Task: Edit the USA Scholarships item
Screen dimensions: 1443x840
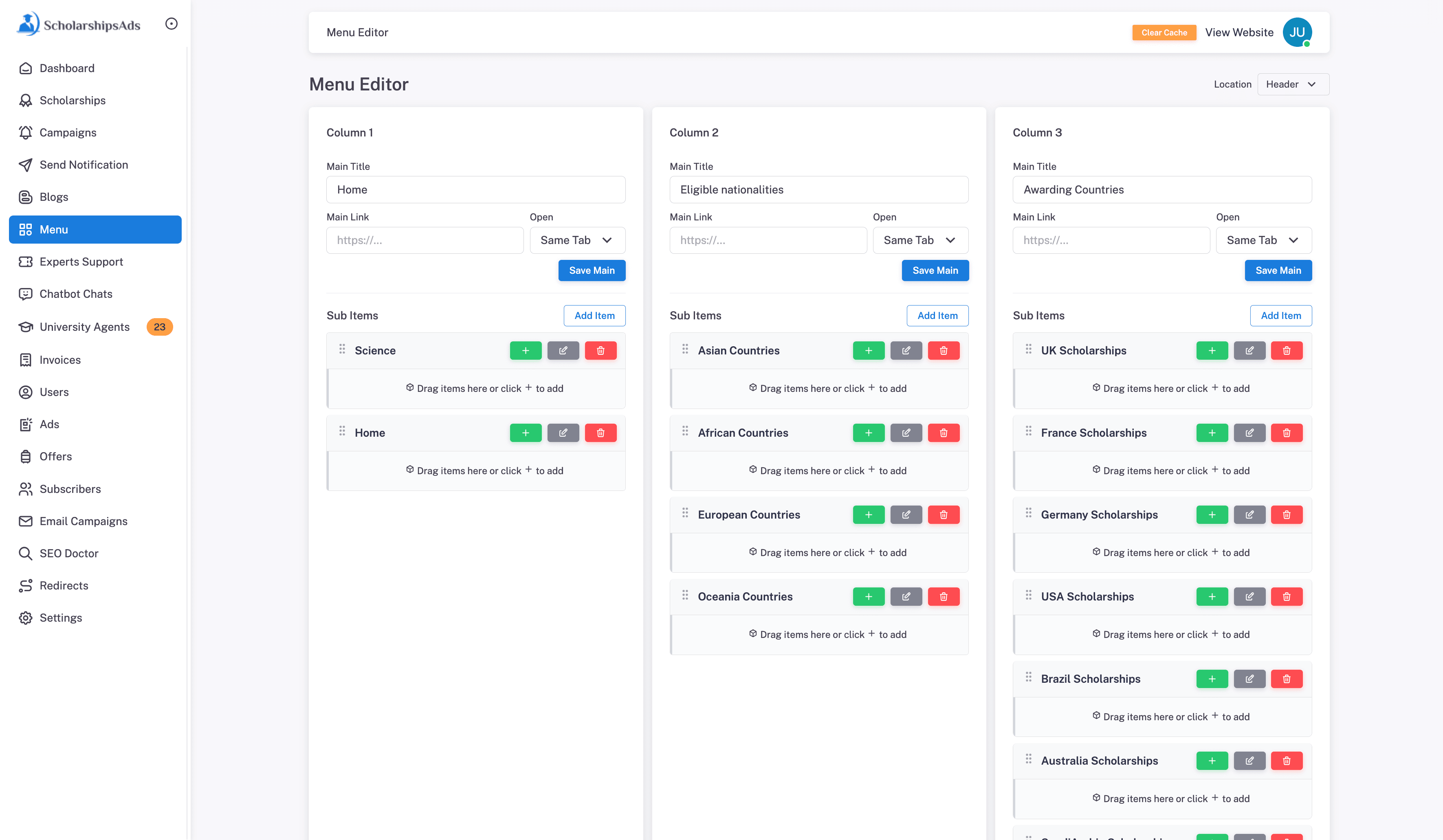Action: point(1249,597)
